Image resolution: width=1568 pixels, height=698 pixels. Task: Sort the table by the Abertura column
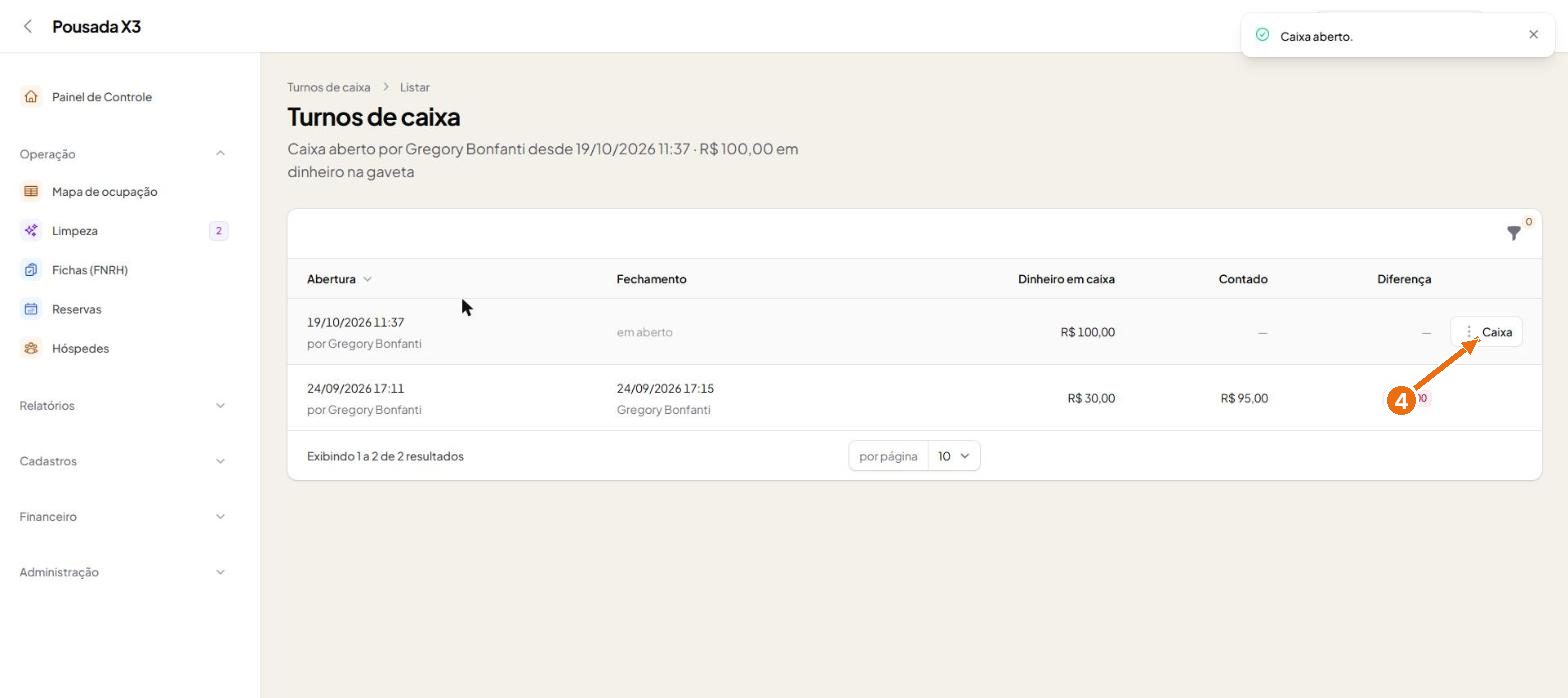[339, 279]
